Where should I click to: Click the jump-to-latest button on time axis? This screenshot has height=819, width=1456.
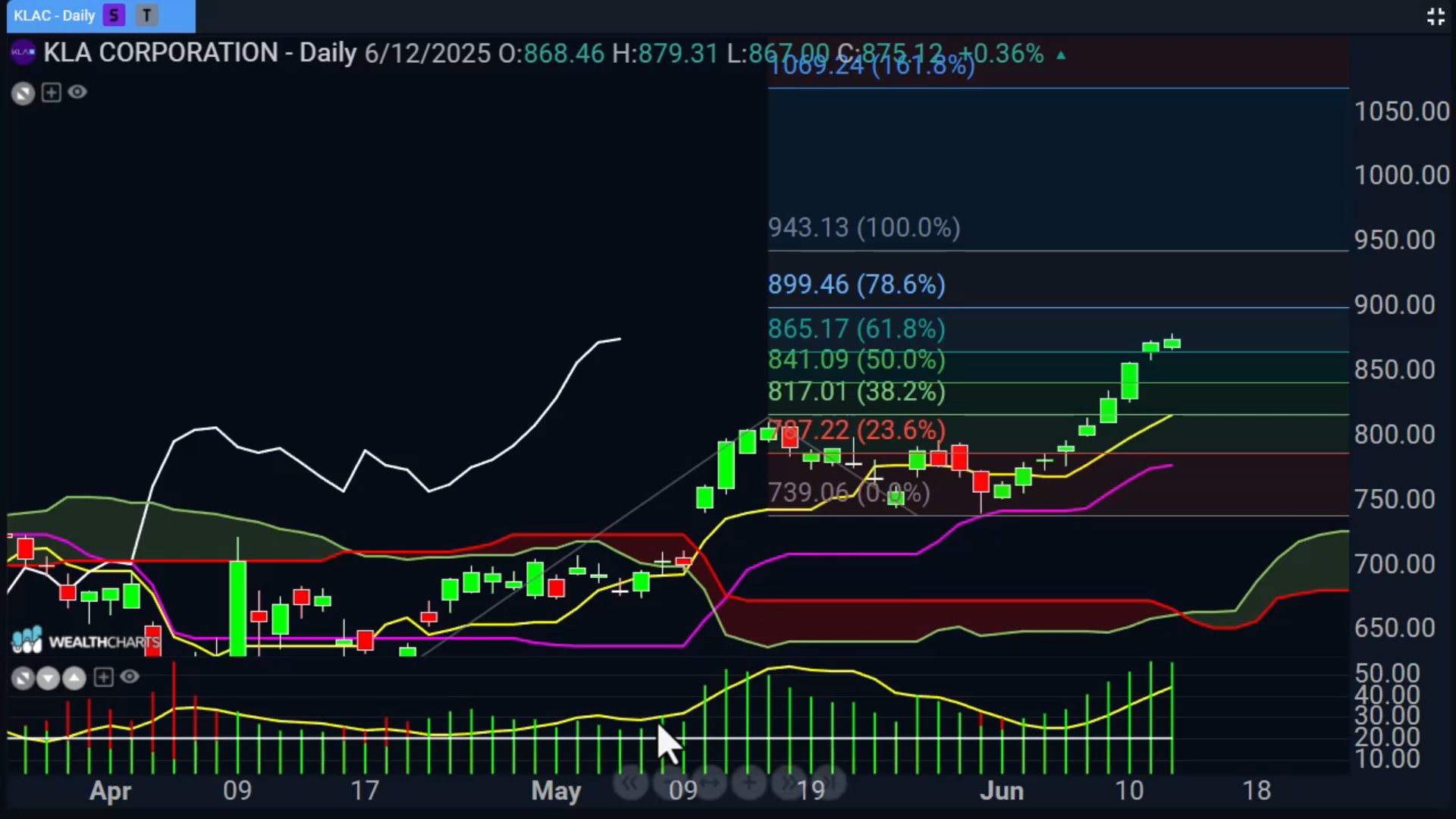(x=830, y=783)
